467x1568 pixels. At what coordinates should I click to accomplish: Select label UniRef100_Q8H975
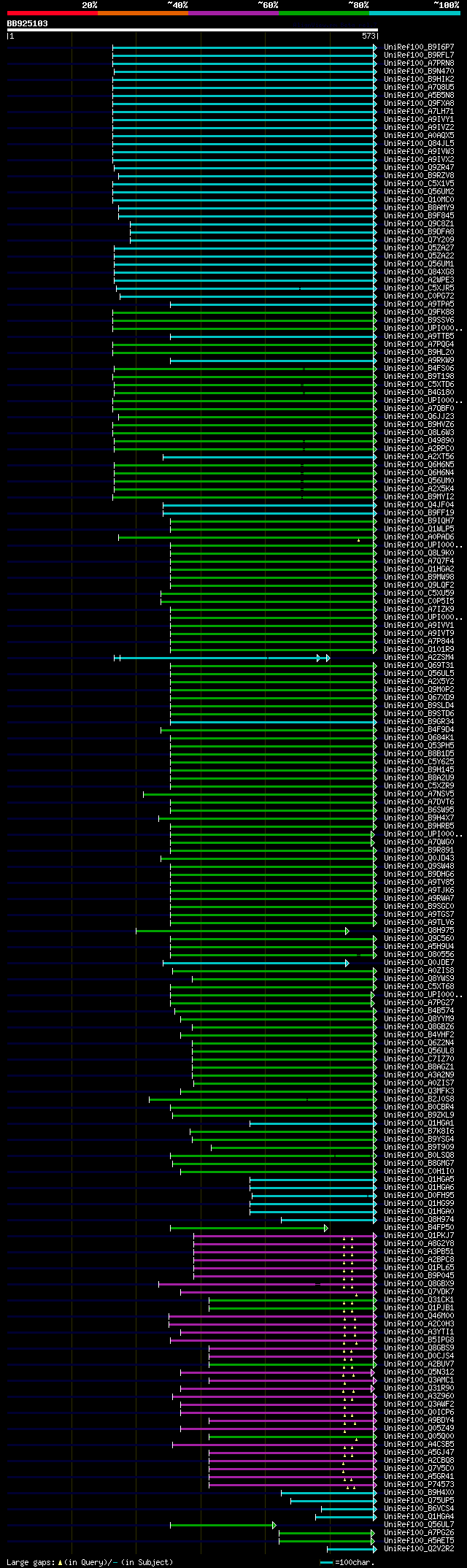tap(419, 930)
